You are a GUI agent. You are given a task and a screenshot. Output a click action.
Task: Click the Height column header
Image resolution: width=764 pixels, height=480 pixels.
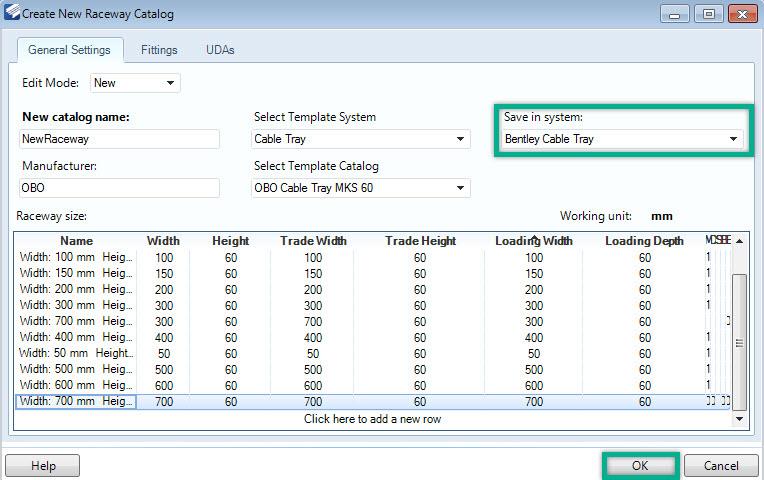pos(230,241)
